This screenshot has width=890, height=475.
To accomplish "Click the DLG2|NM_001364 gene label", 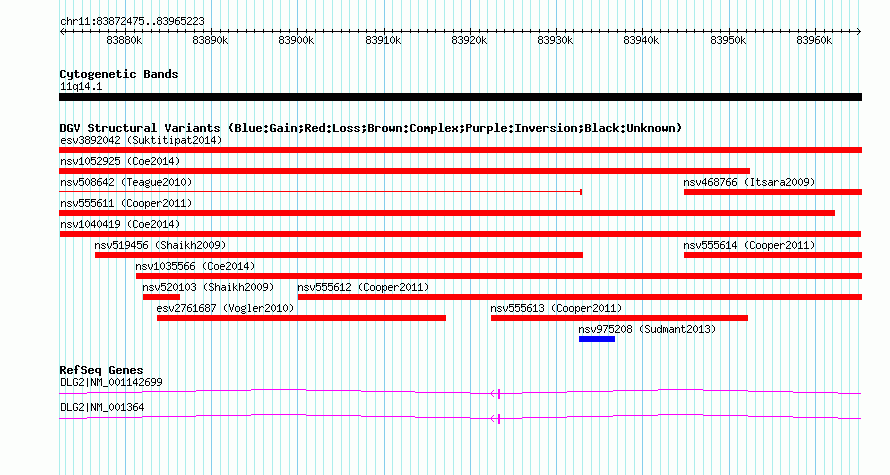I will 102,407.
